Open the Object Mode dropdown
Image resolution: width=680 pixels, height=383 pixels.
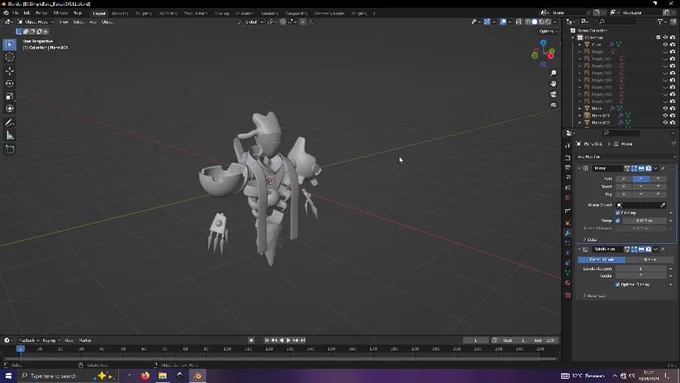(36, 22)
